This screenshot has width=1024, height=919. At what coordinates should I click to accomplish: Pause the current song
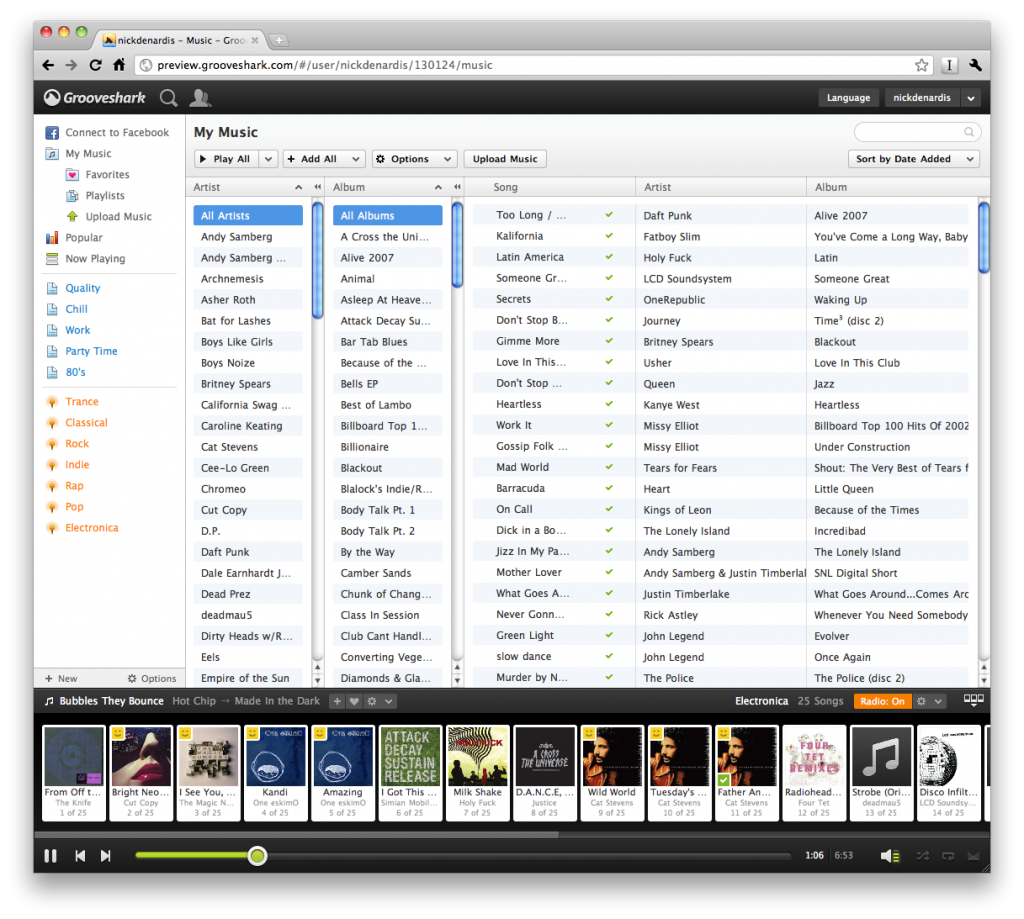point(50,856)
